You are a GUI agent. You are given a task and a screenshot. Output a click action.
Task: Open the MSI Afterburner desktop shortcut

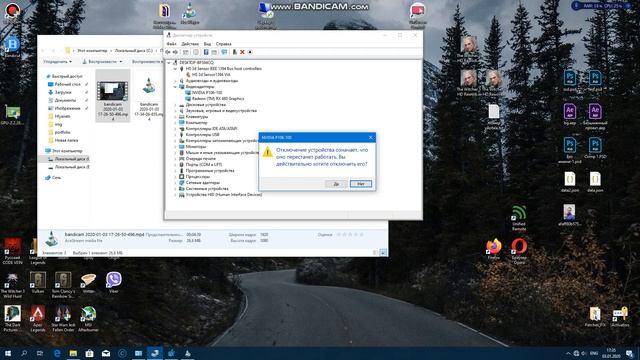pos(89,319)
